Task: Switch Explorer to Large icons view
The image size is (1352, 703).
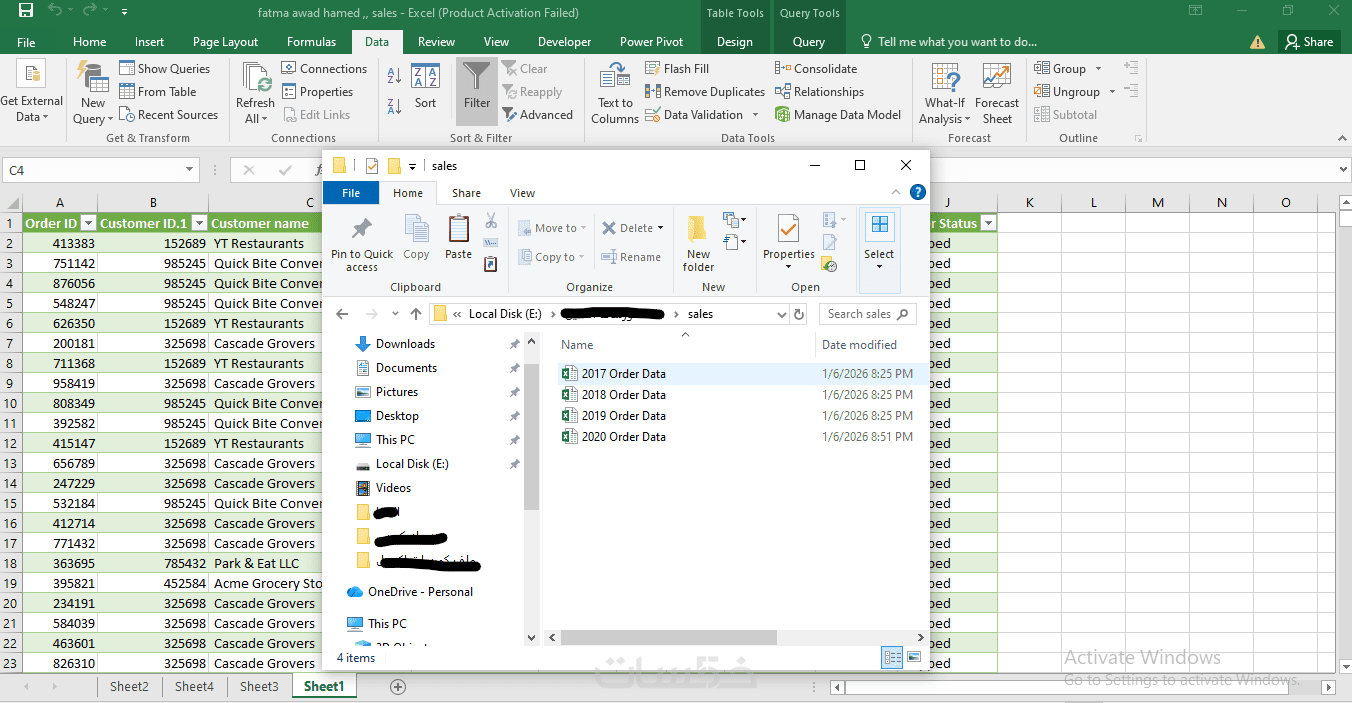Action: click(913, 657)
